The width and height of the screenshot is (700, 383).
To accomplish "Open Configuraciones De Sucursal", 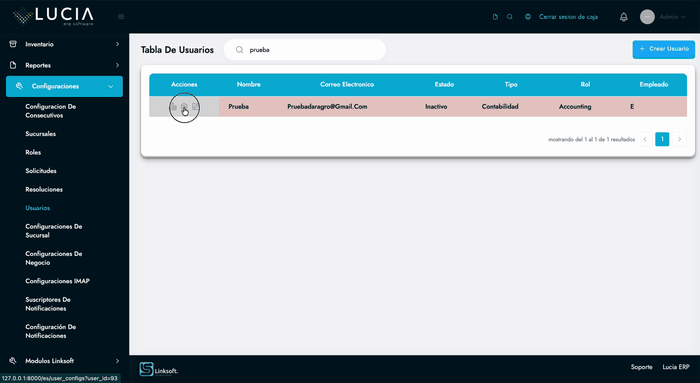I will 54,231.
